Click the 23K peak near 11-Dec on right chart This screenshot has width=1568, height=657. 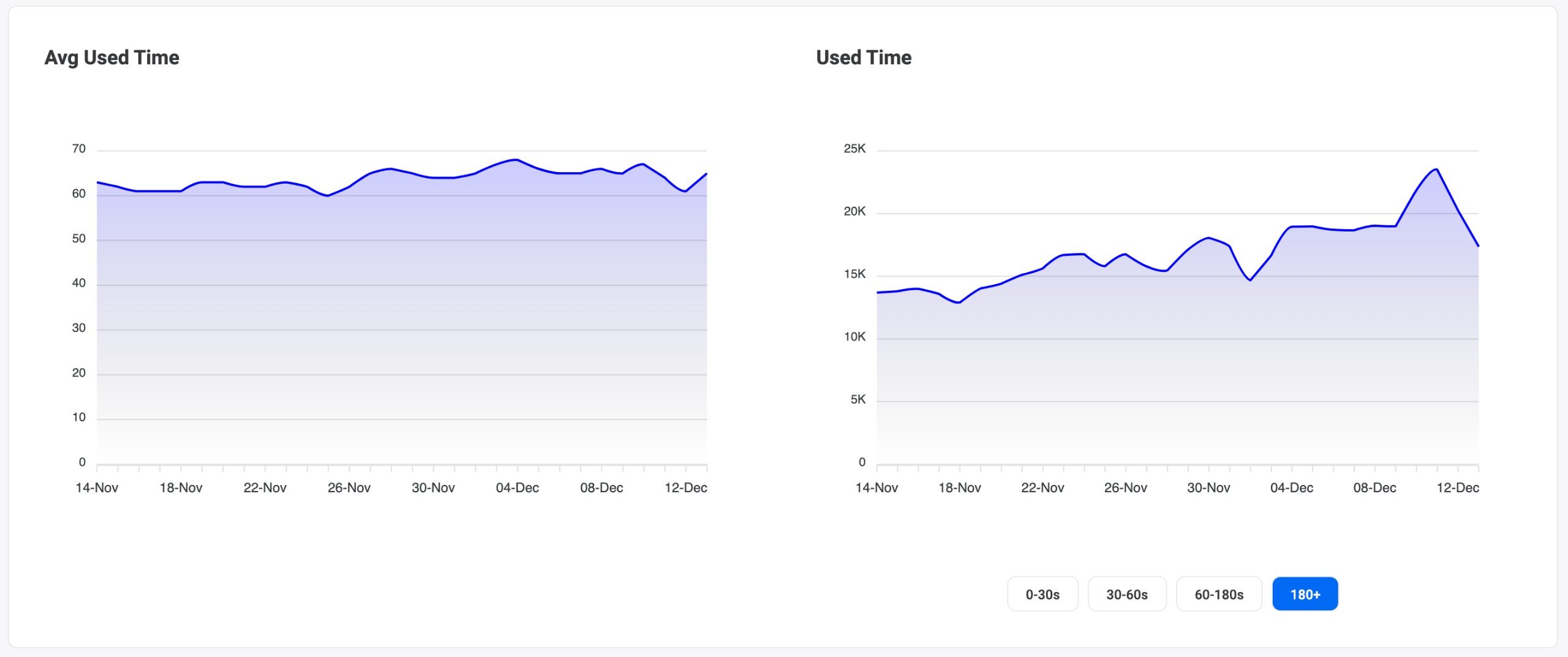click(x=1435, y=169)
